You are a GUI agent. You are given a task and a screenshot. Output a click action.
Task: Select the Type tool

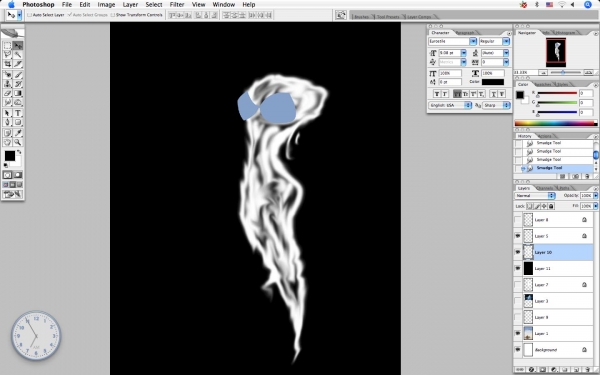coord(18,113)
